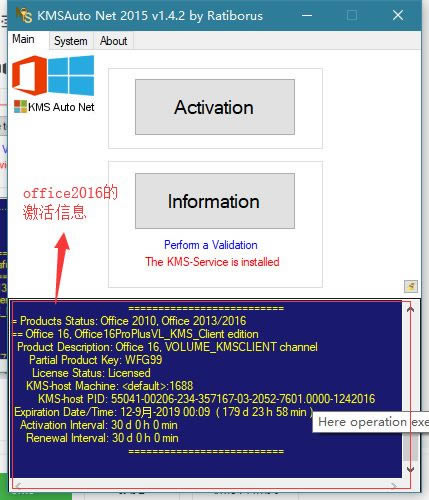Click Partial Product Key: WFG99 text
429x500 pixels.
(x=96, y=360)
